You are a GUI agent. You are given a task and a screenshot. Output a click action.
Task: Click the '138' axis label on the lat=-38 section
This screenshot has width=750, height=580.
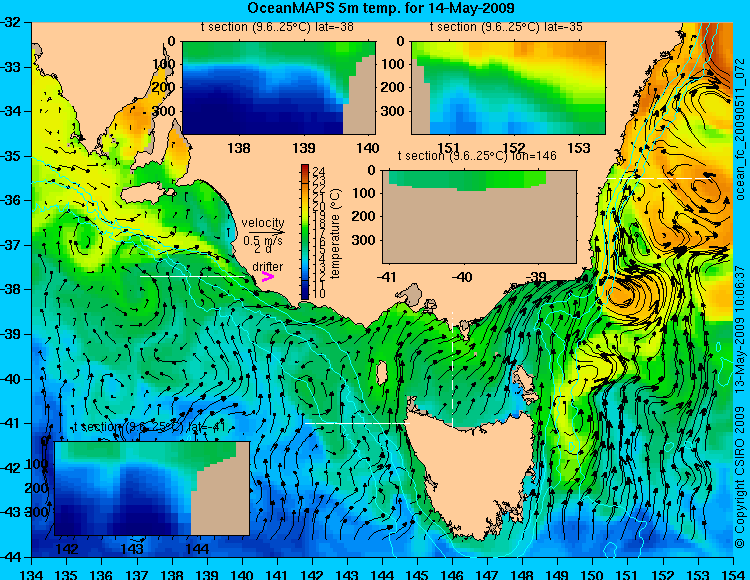pyautogui.click(x=239, y=148)
